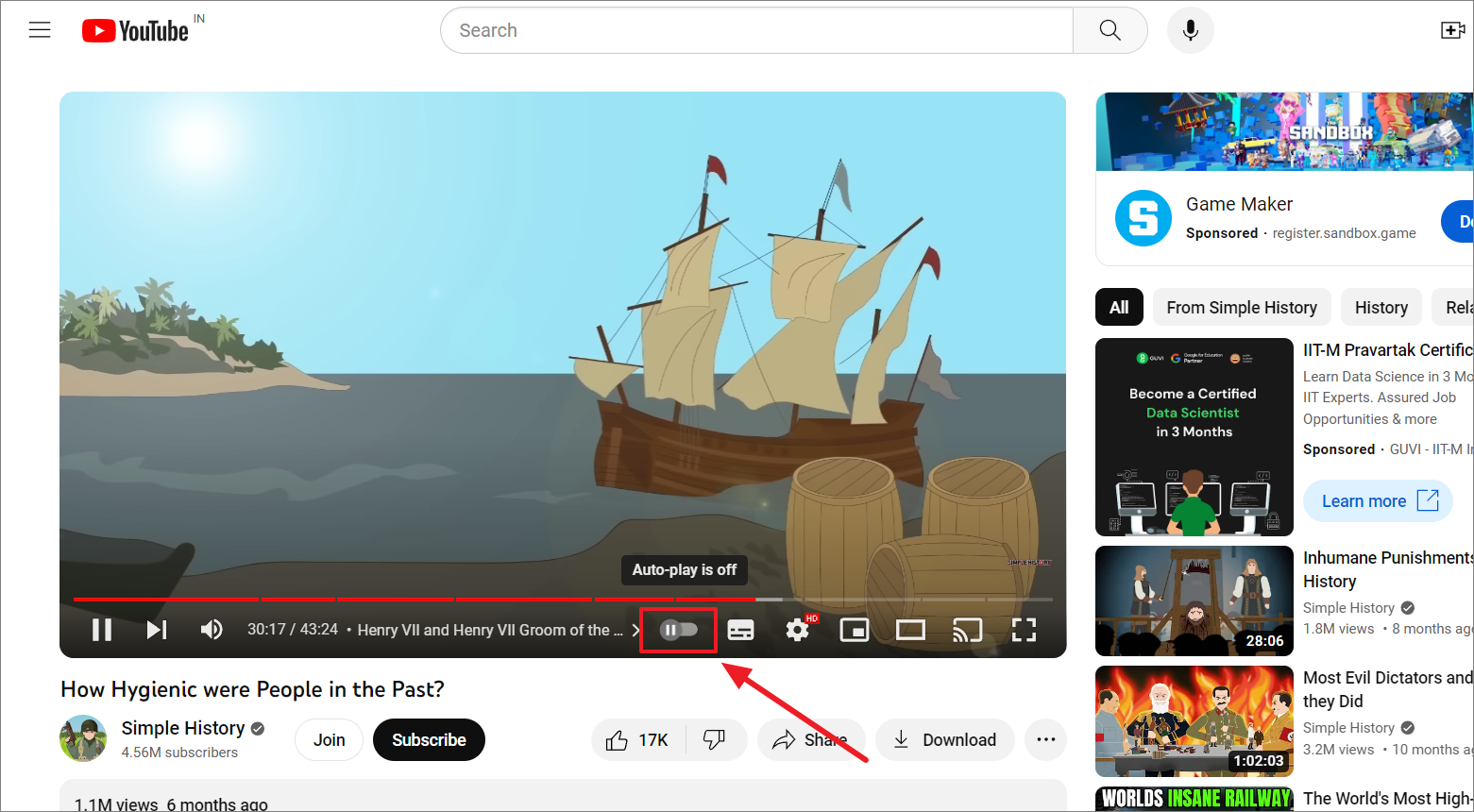This screenshot has height=812, width=1474.
Task: Enable miniplayer mode
Action: [855, 630]
